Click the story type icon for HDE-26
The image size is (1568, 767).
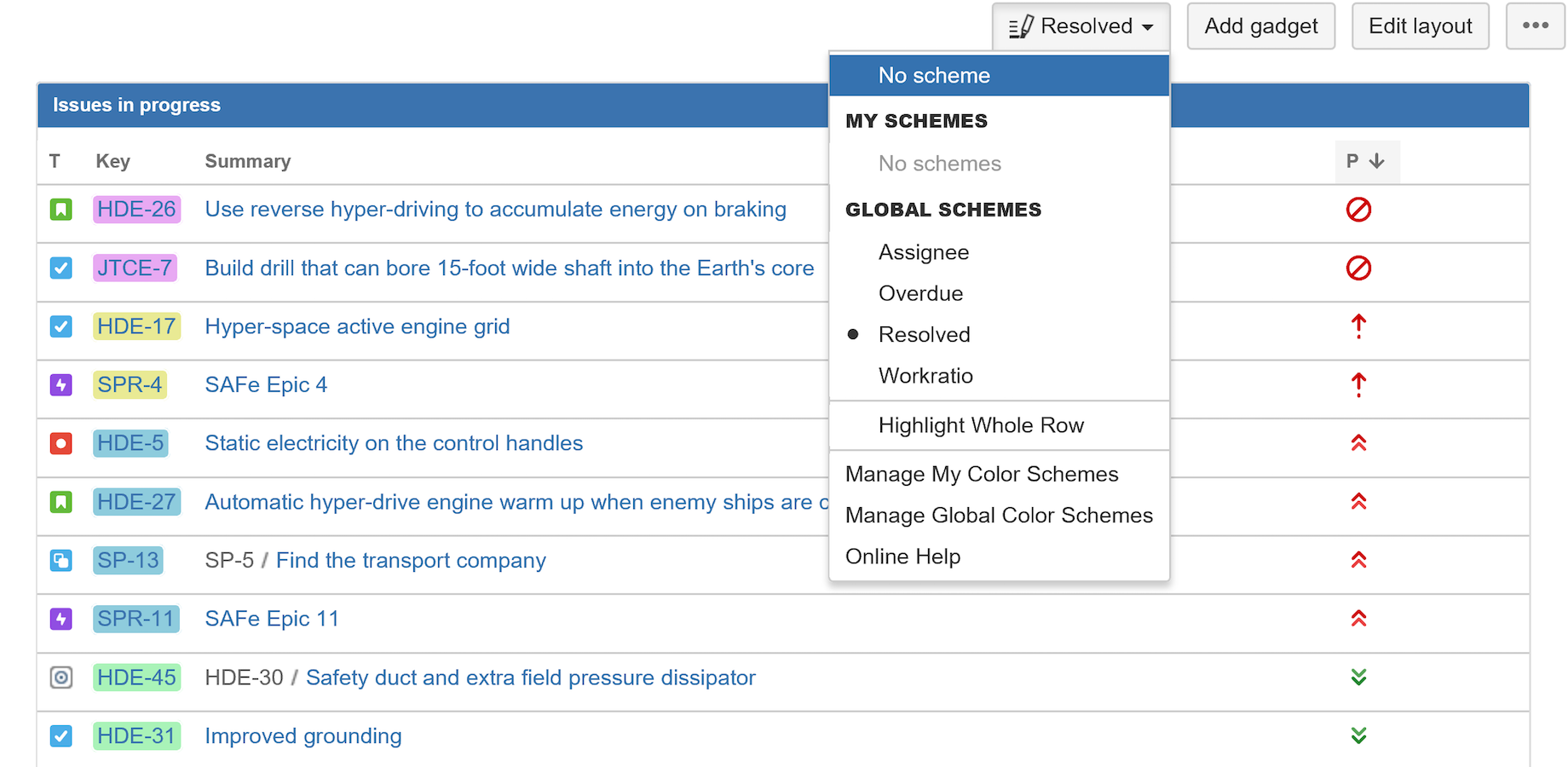(61, 210)
